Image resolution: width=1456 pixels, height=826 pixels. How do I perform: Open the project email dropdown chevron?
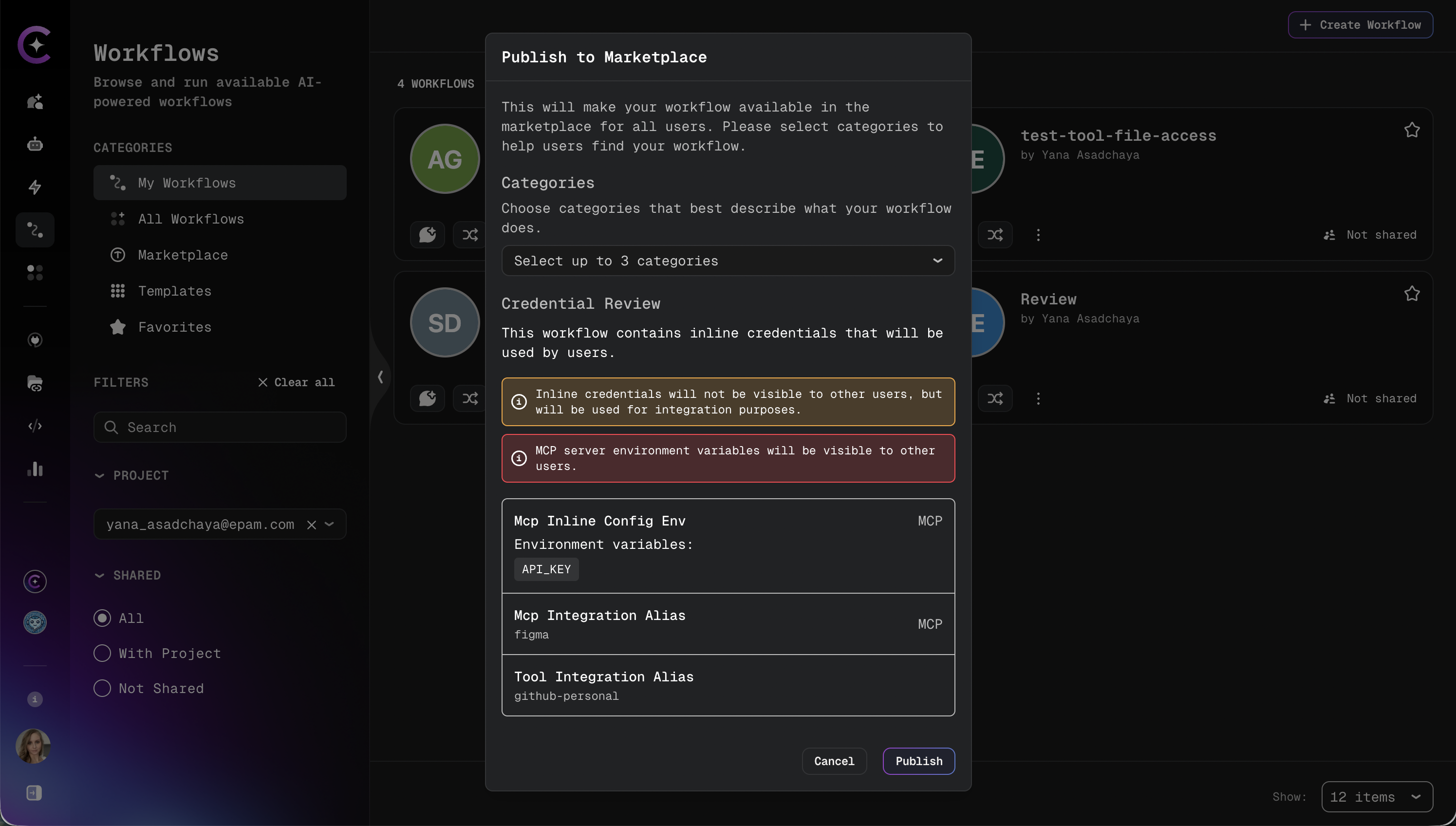coord(329,524)
